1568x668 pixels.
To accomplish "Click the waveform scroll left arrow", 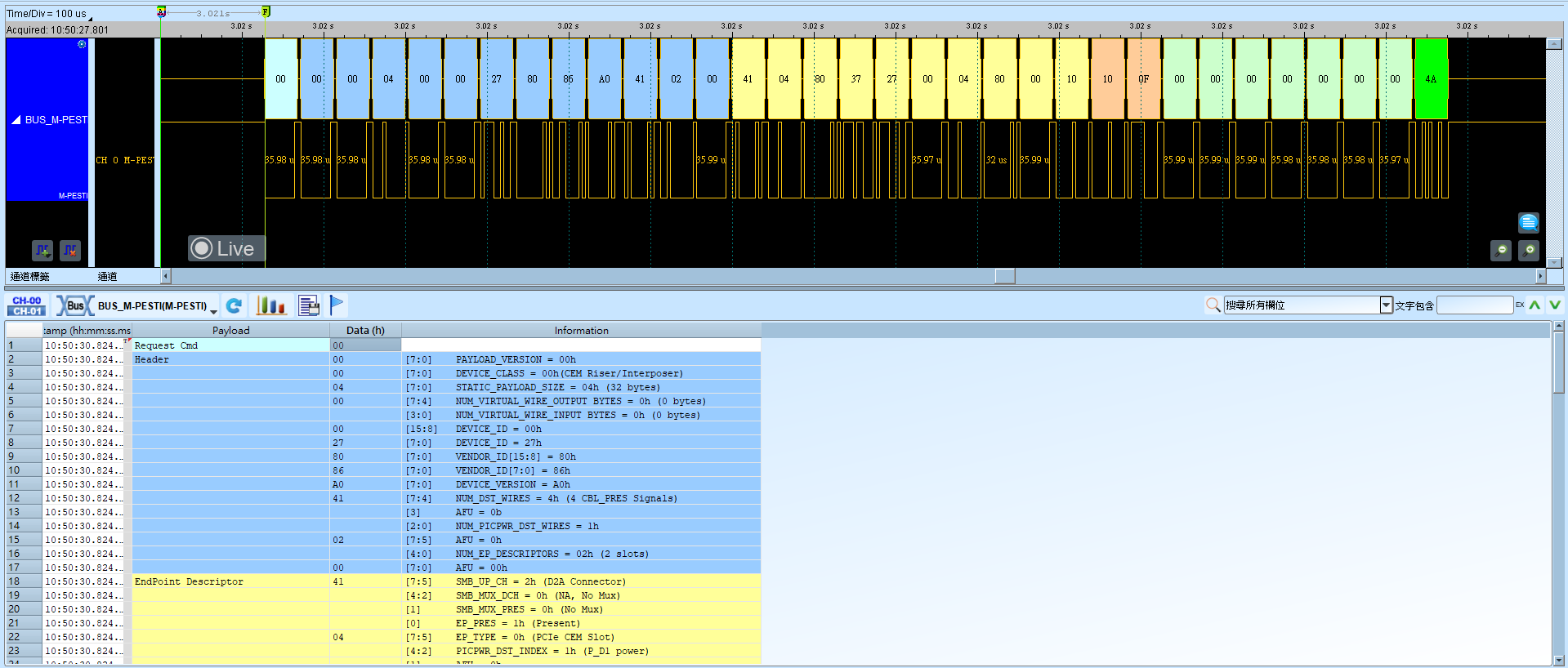I will coord(166,276).
